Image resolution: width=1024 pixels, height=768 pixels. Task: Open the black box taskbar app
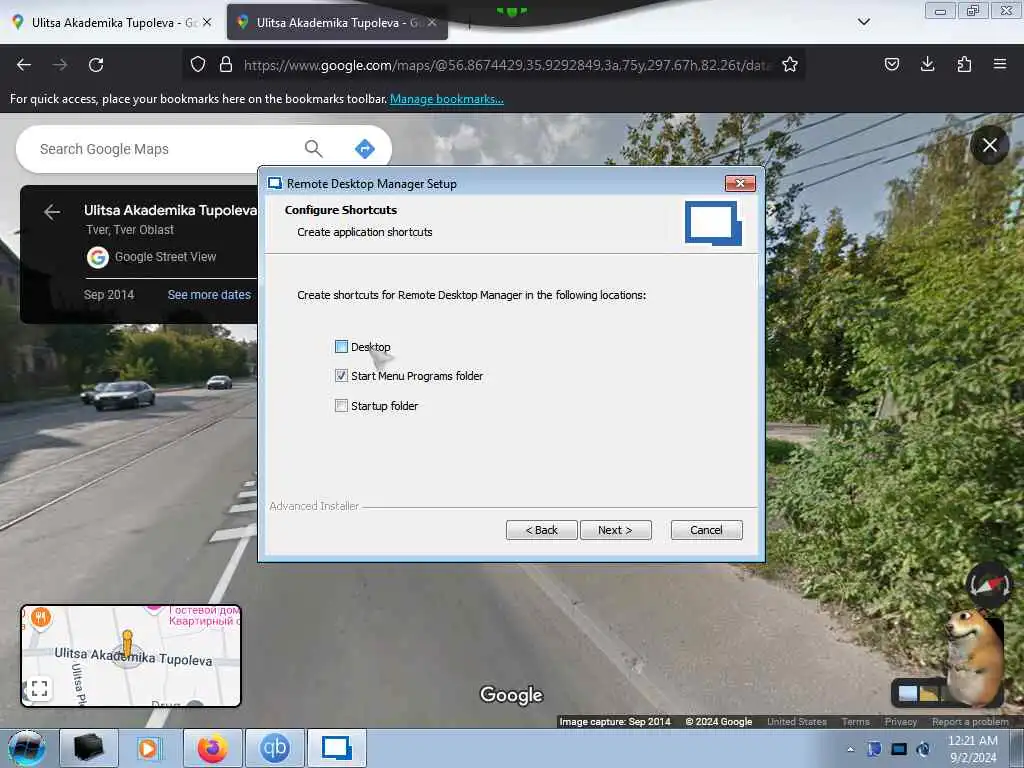tap(89, 748)
